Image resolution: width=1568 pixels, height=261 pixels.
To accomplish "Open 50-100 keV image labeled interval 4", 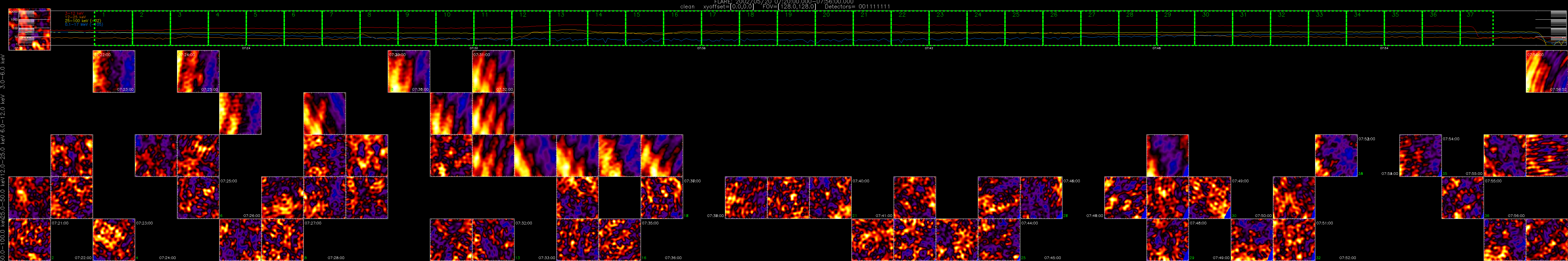I will [x=114, y=240].
